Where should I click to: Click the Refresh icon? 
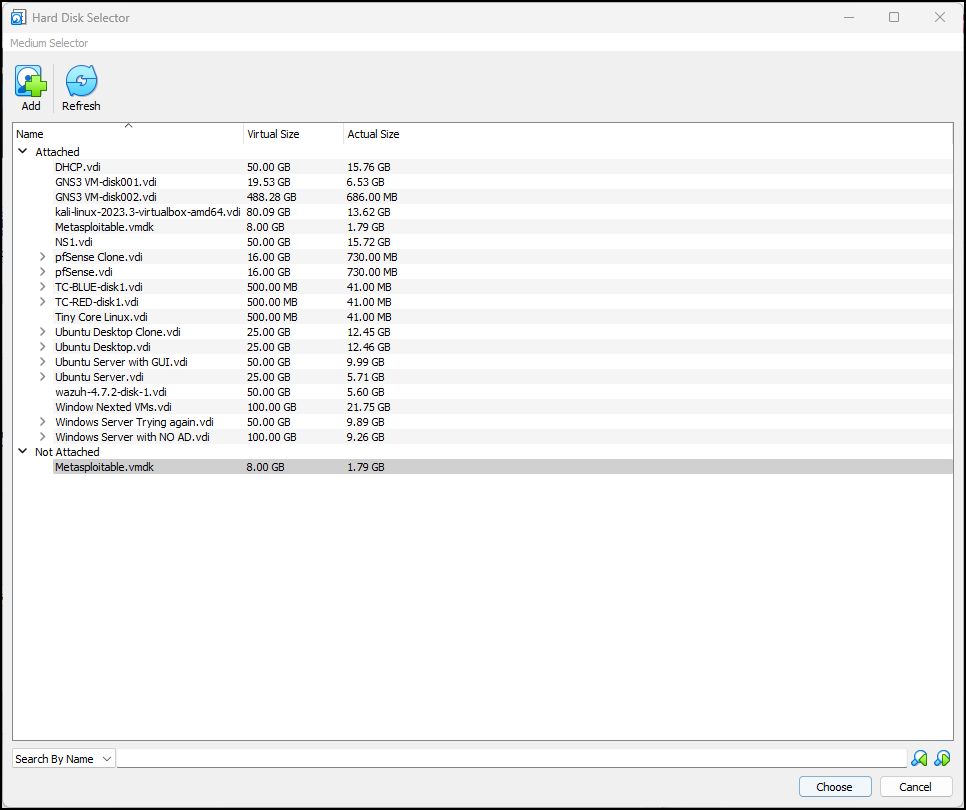pos(81,81)
